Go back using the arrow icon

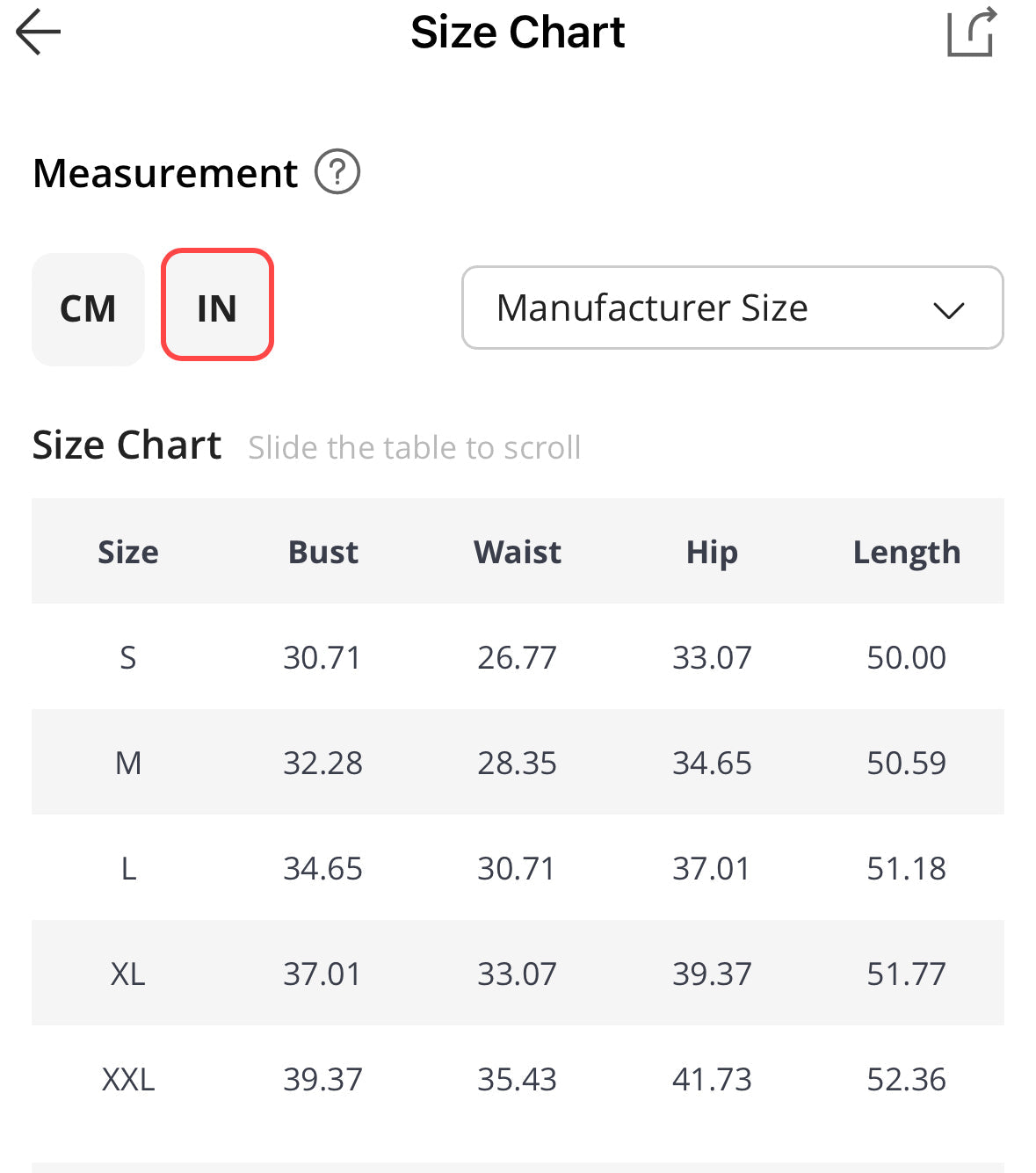[39, 33]
